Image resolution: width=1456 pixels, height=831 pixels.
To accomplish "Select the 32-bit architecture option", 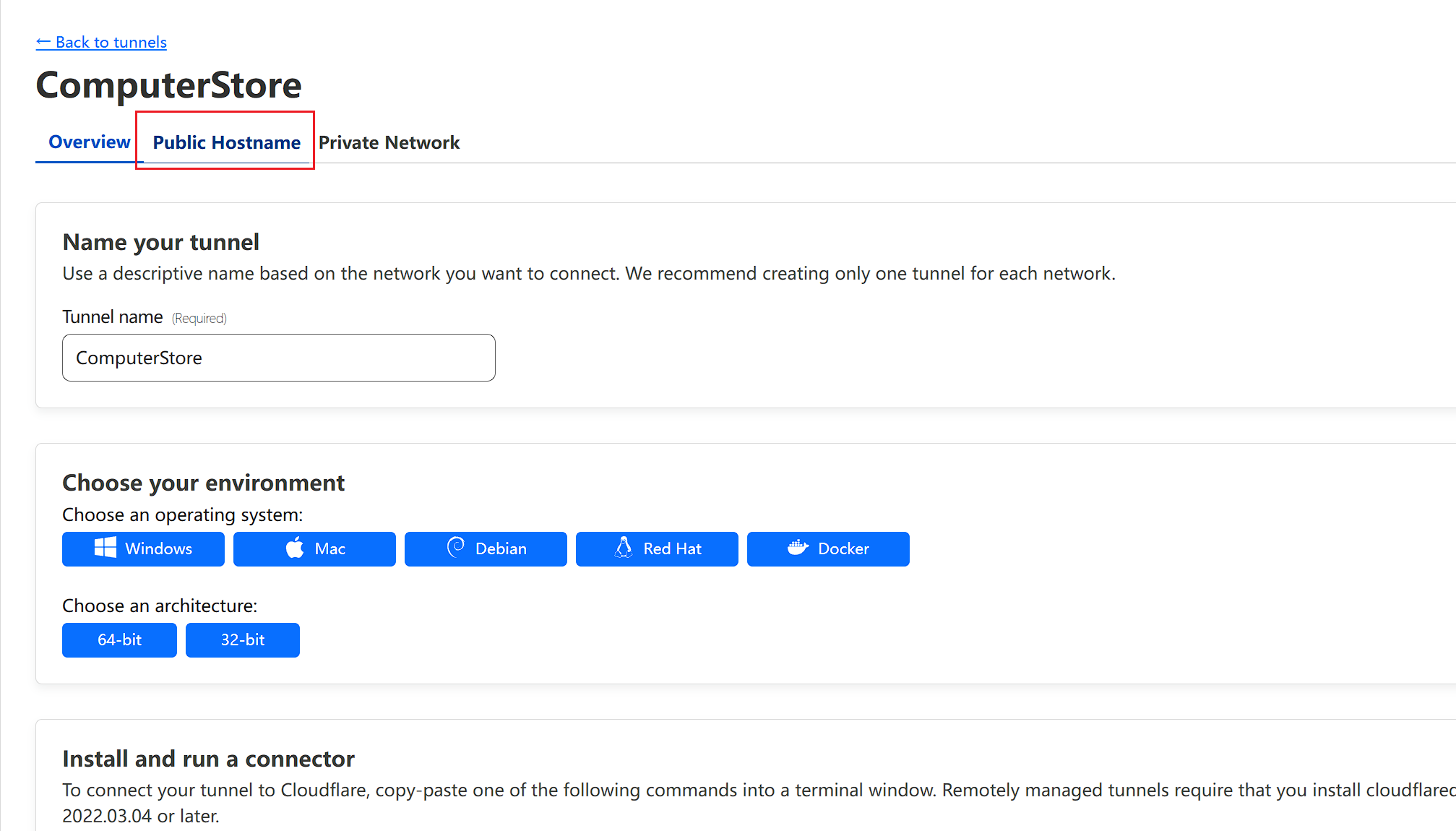I will pos(242,640).
